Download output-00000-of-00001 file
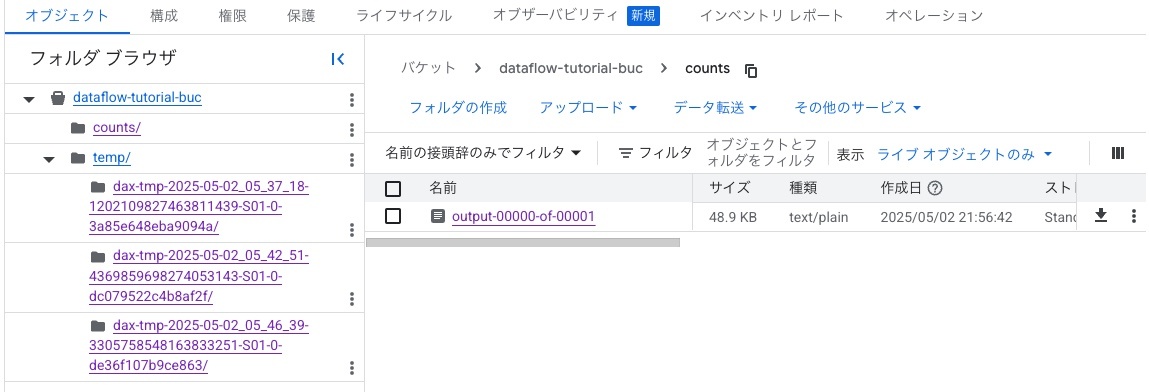Screen dimensions: 1149x392 [x=1100, y=215]
